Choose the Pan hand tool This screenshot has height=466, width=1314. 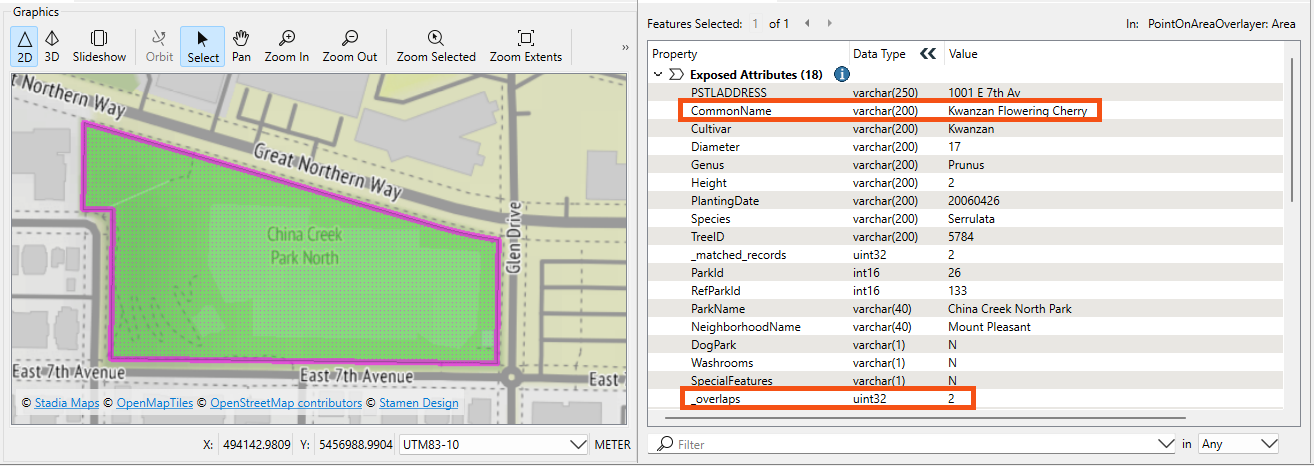tap(241, 46)
